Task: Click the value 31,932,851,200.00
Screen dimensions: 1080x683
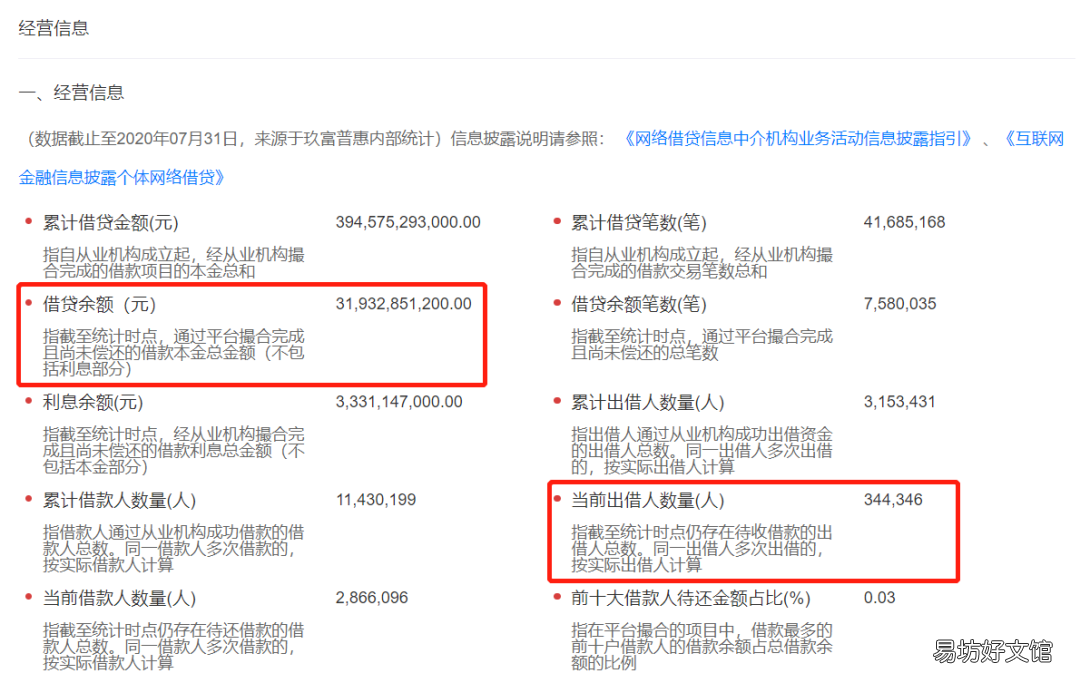Action: tap(404, 304)
